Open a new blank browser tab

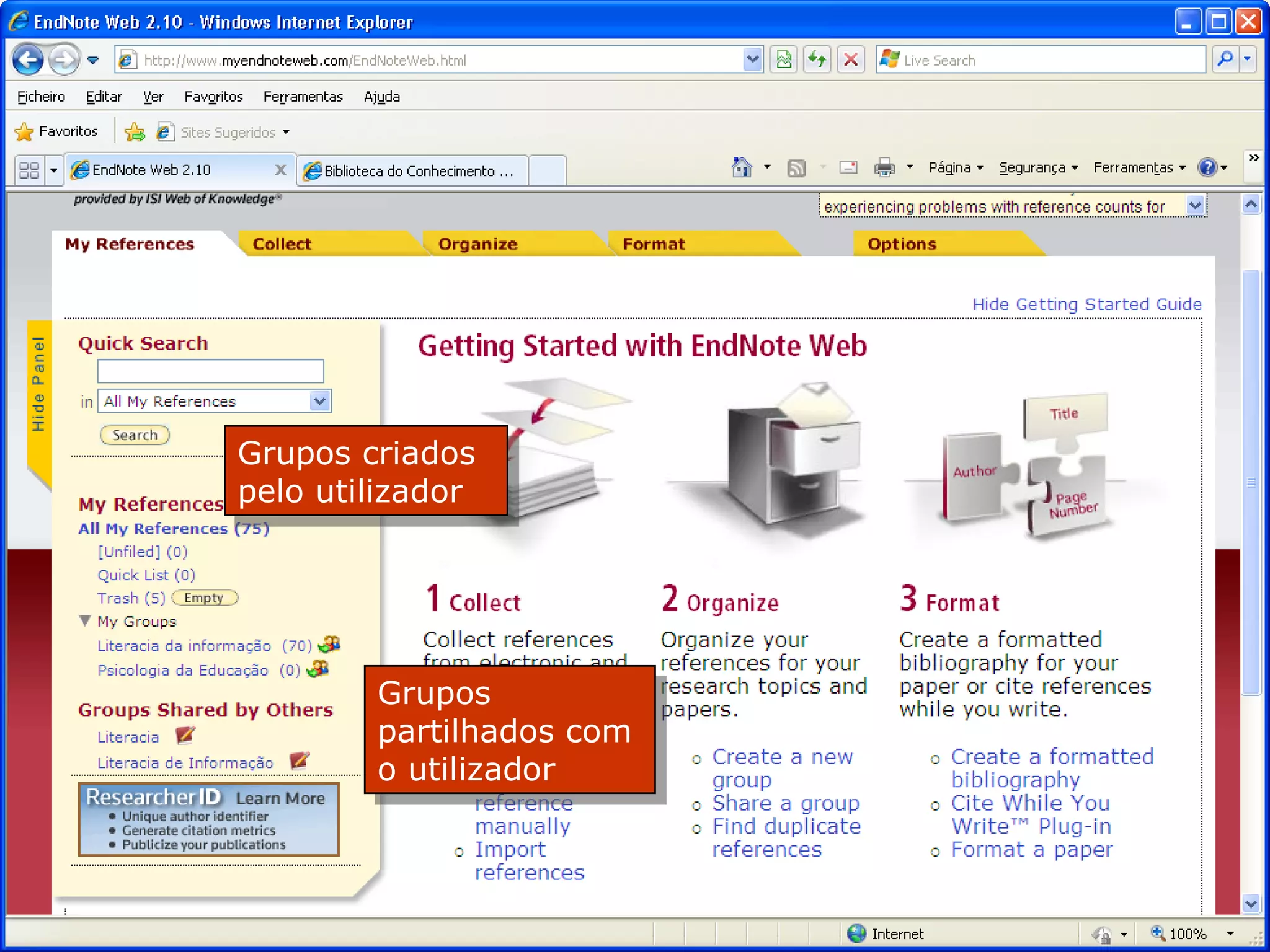(x=547, y=170)
